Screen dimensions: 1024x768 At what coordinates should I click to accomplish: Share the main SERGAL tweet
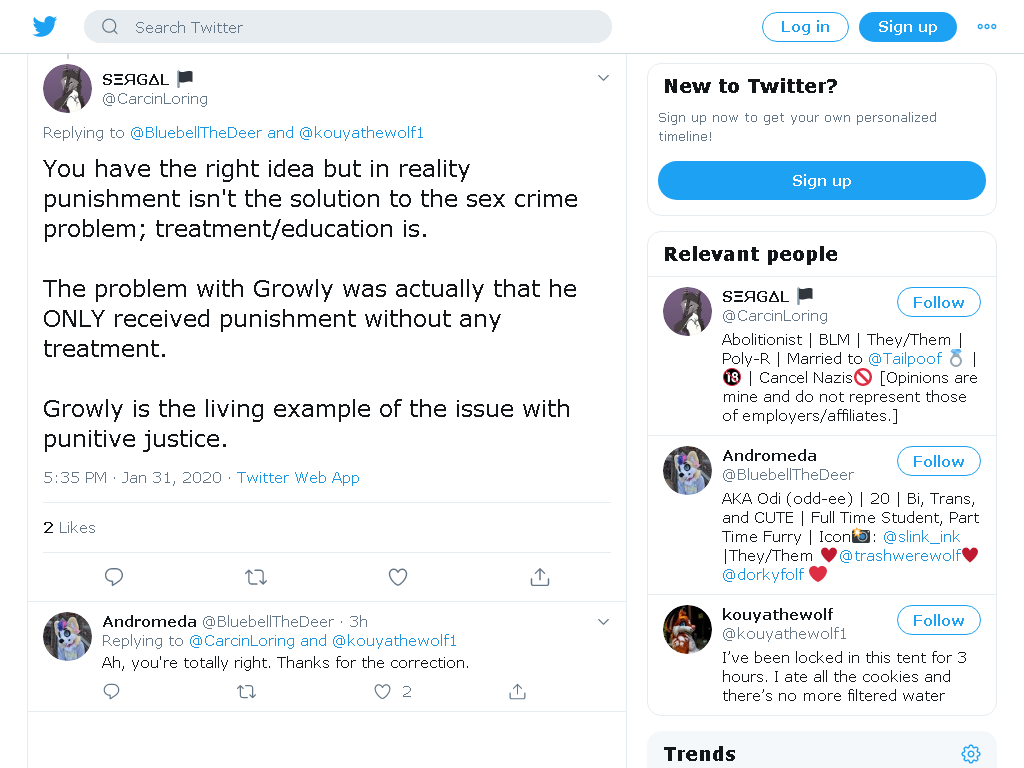coord(539,577)
